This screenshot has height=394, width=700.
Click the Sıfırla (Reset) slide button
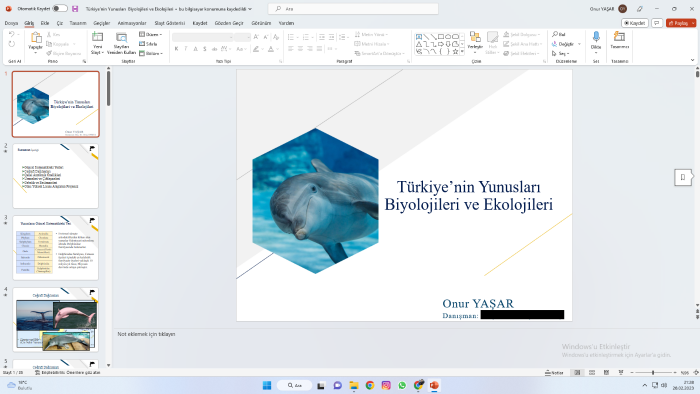[x=148, y=44]
